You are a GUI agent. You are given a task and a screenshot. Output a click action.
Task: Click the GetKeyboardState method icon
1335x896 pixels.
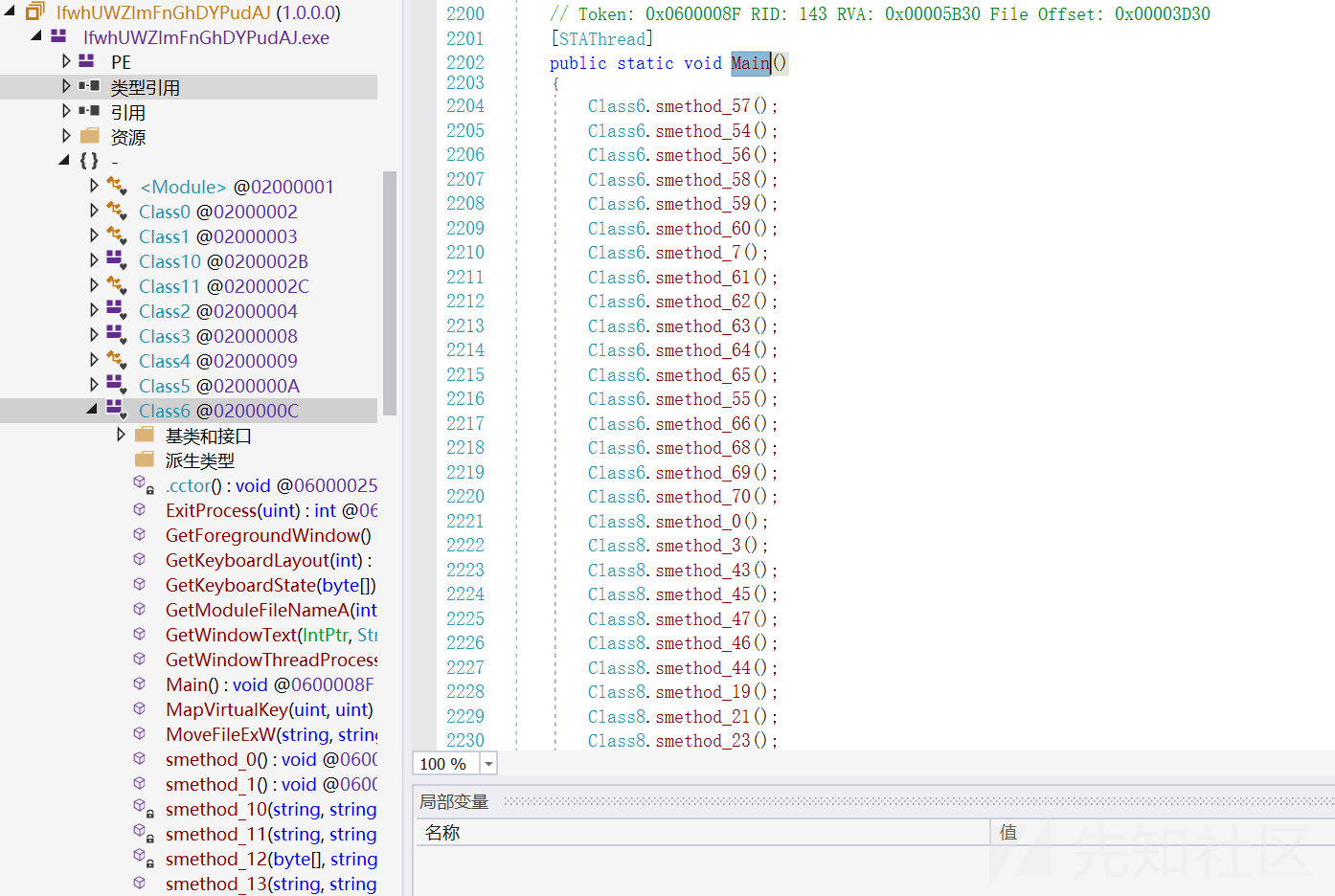coord(140,584)
